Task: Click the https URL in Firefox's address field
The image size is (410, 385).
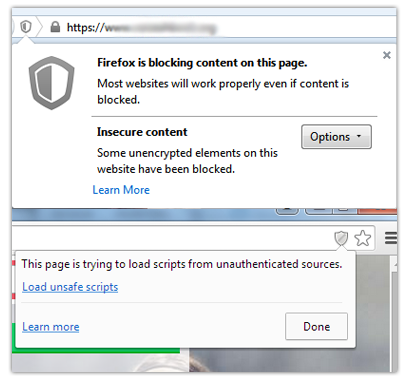Action: tap(141, 28)
